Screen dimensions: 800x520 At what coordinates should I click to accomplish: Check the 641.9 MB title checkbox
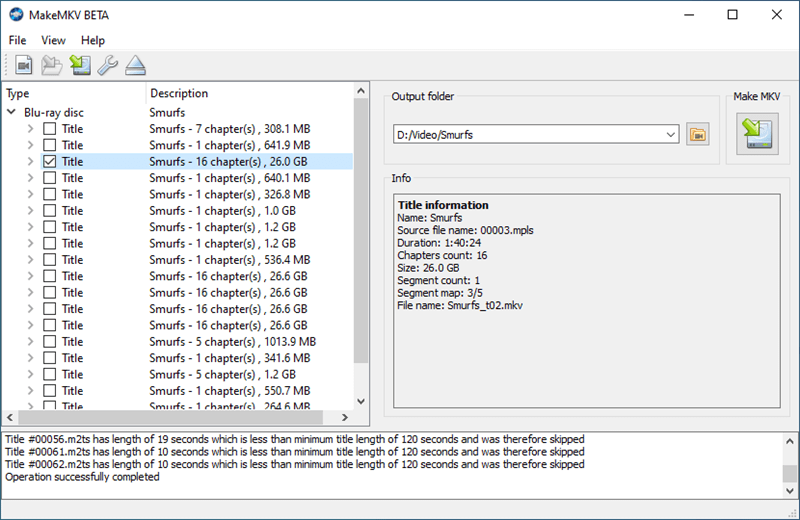click(x=49, y=145)
